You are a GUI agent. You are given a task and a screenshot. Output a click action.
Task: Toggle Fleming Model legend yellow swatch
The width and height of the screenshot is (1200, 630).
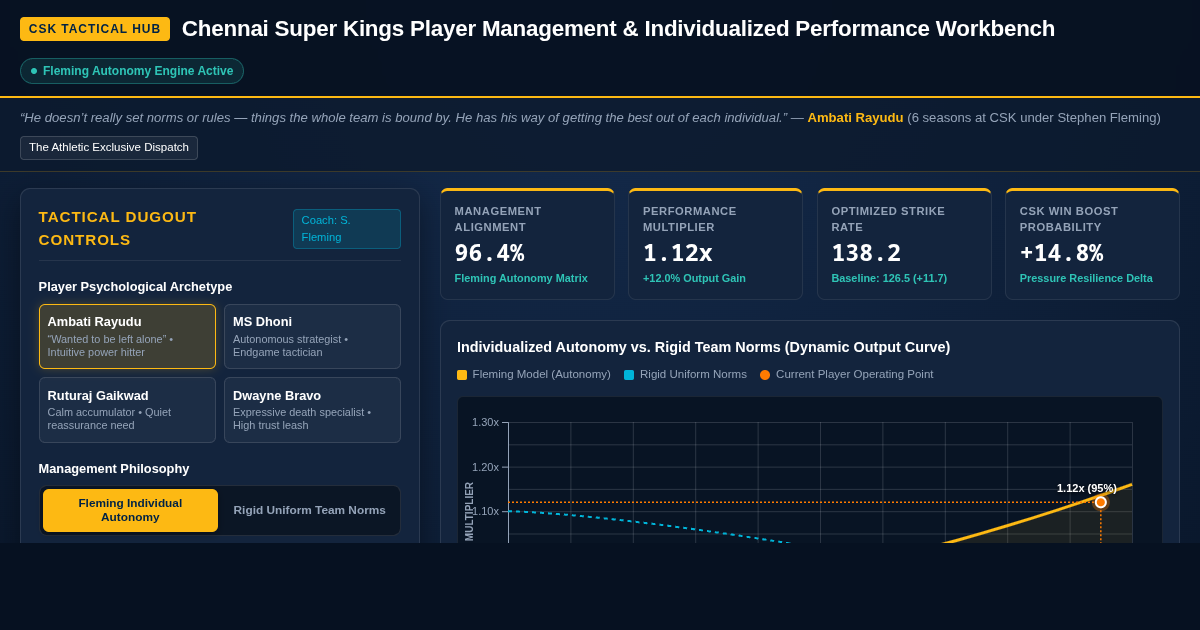(x=462, y=375)
